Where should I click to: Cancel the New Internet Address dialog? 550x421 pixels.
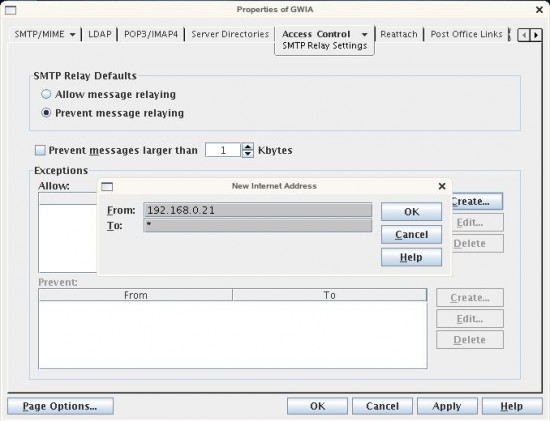pyautogui.click(x=411, y=234)
